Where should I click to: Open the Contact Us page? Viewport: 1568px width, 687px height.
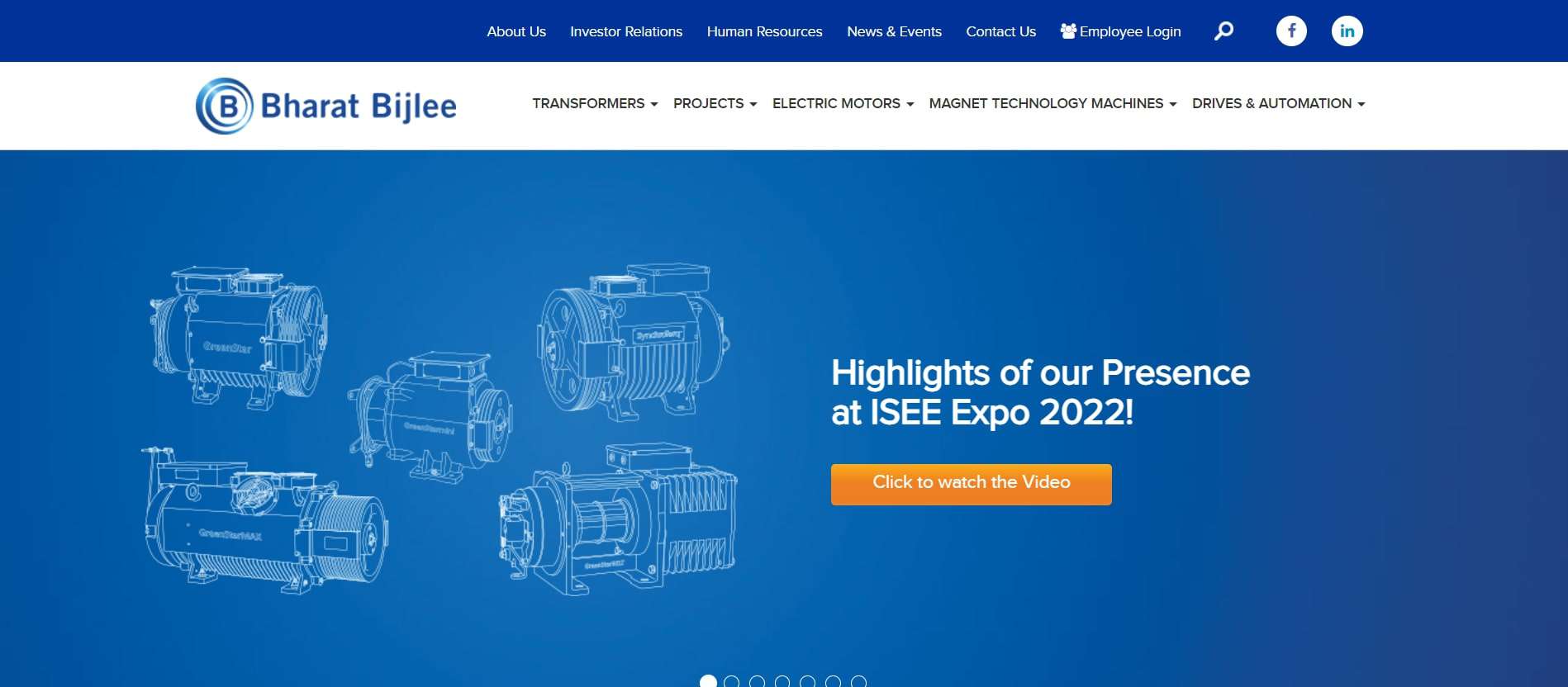coord(1000,31)
